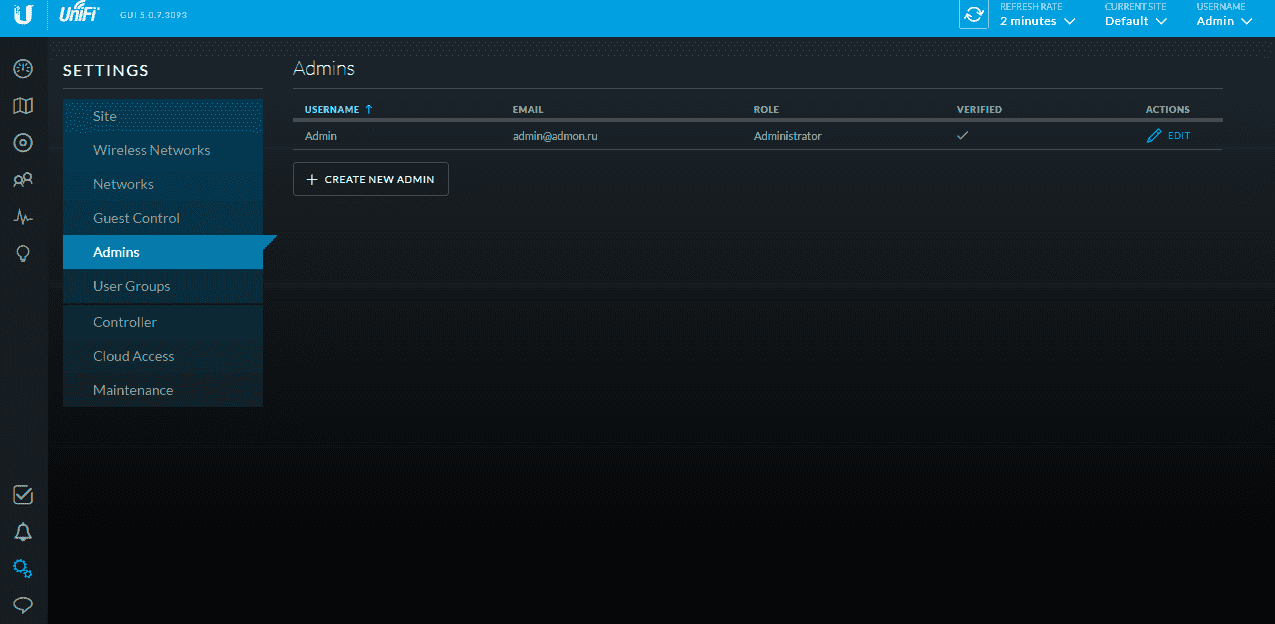Select Site in Settings menu

(x=163, y=116)
